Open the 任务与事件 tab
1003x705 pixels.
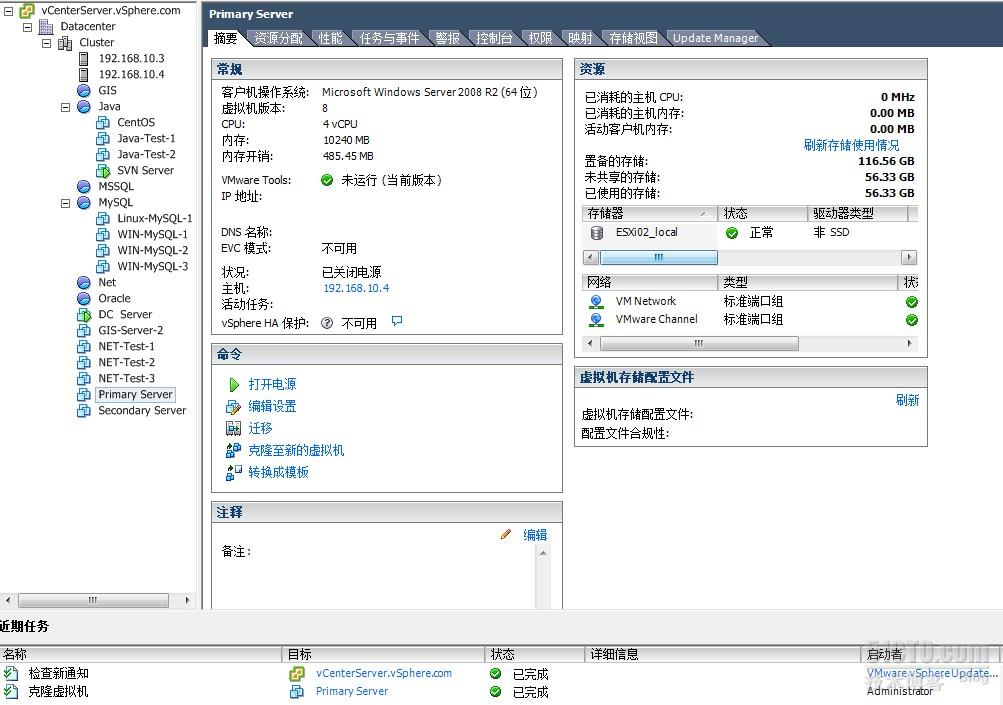389,38
